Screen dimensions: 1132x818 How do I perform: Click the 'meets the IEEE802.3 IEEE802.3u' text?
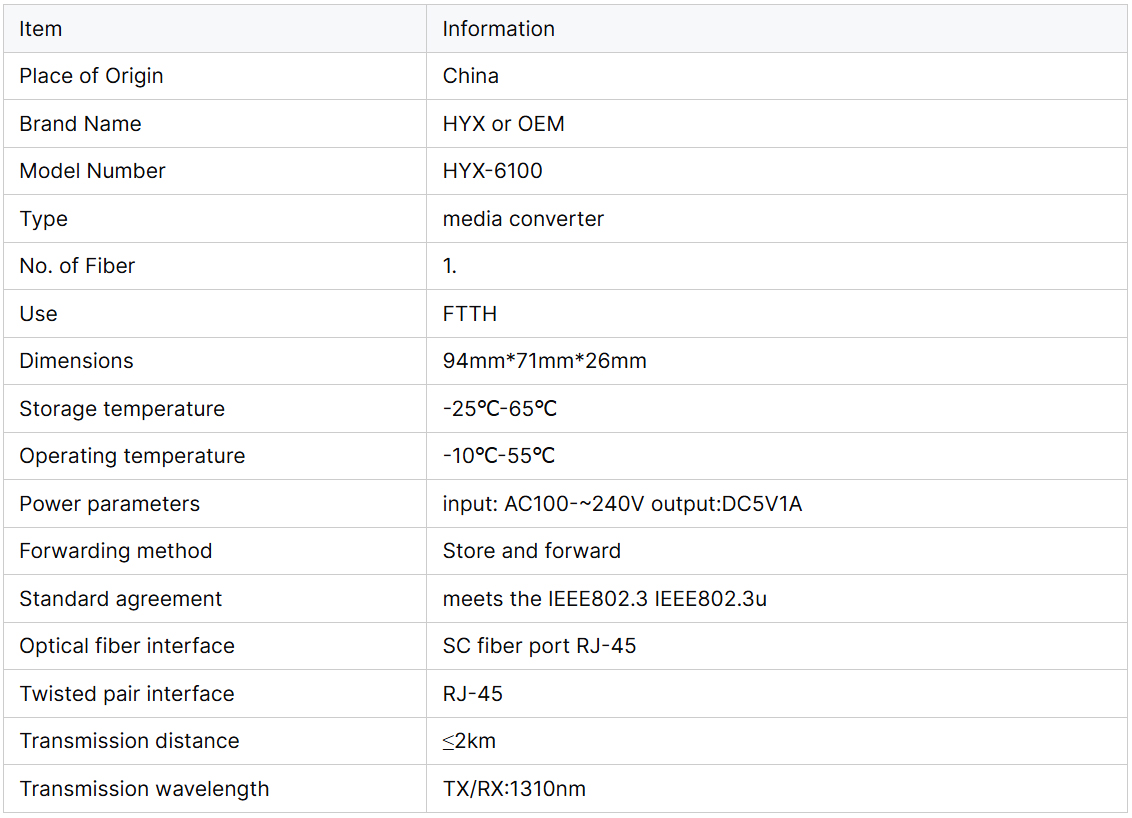pyautogui.click(x=604, y=599)
